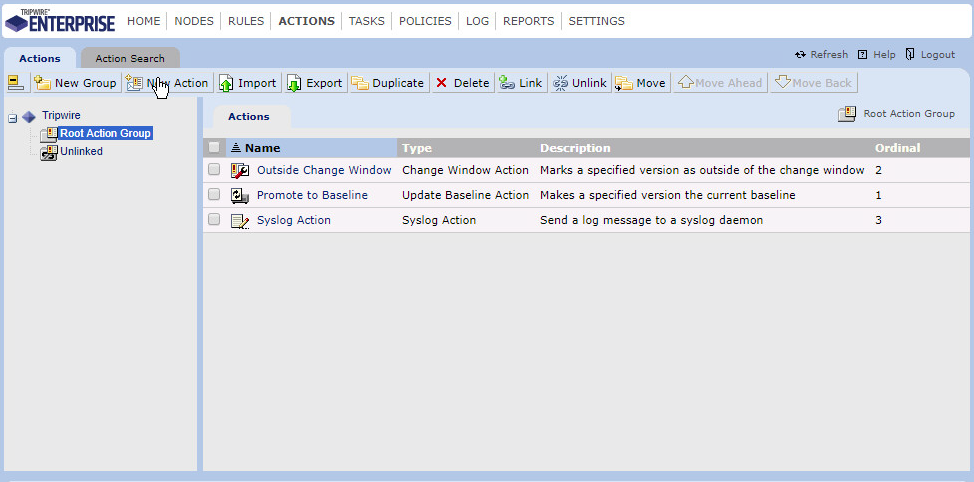The height and width of the screenshot is (482, 974).
Task: Click the Duplicate toolbar icon
Action: pyautogui.click(x=360, y=83)
